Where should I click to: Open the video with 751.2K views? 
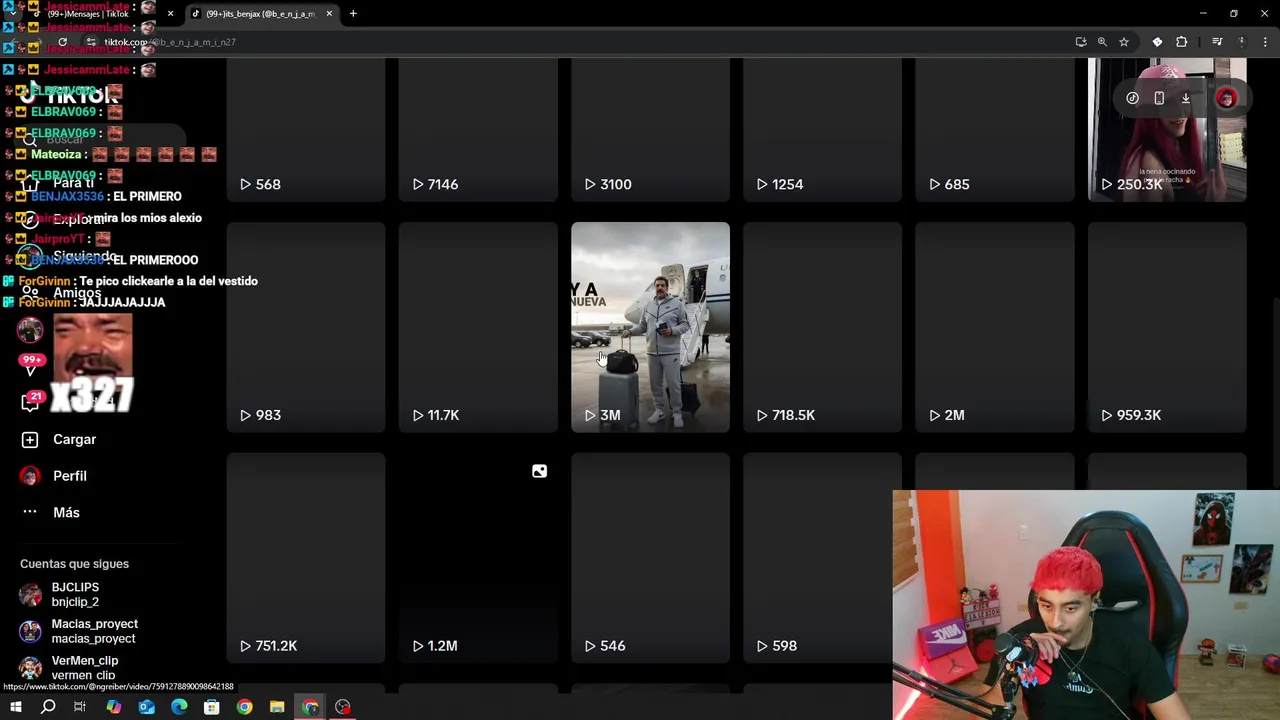(306, 558)
